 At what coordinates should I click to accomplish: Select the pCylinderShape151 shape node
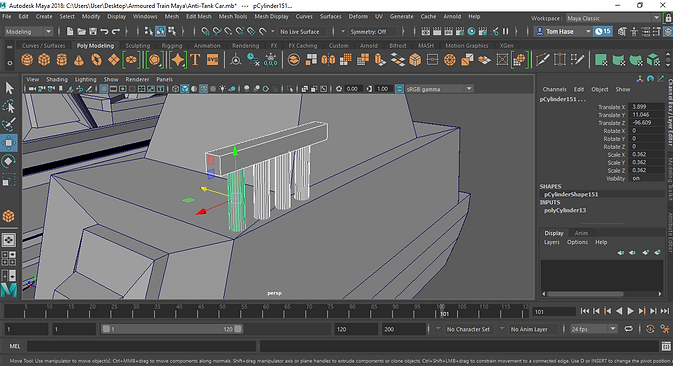point(571,194)
